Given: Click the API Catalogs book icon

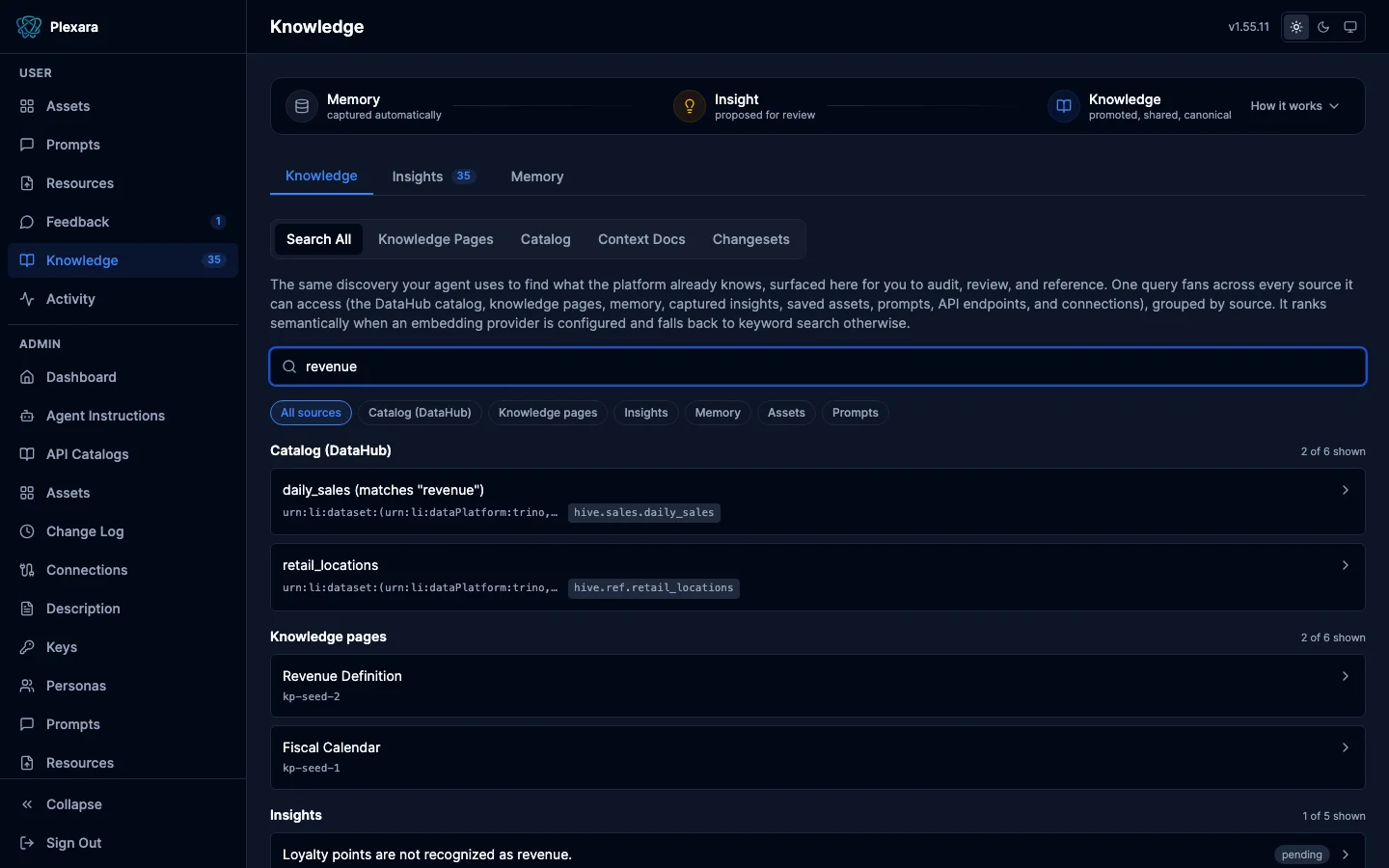Looking at the screenshot, I should [27, 454].
